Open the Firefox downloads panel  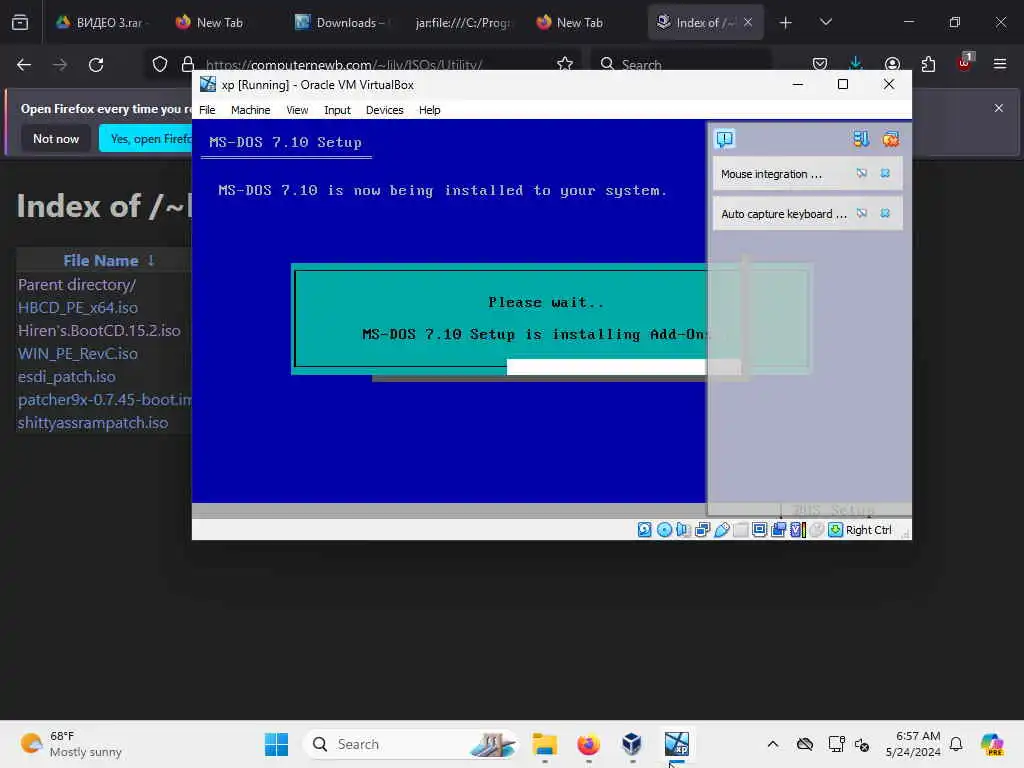(856, 64)
